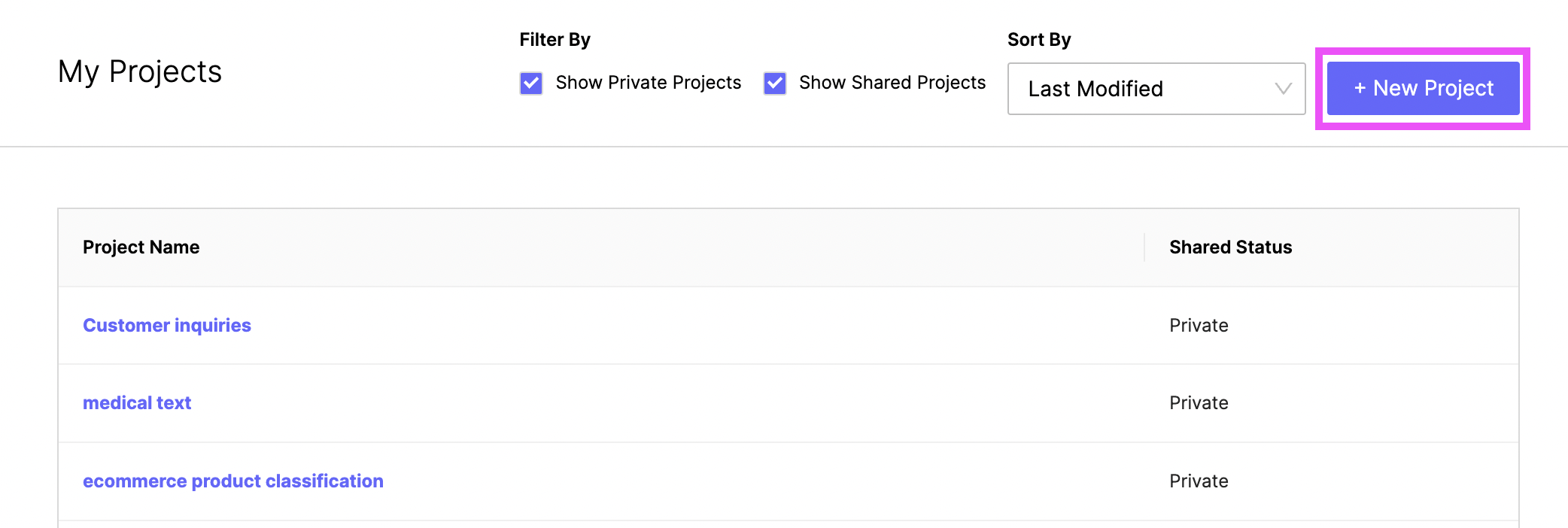1568x528 pixels.
Task: Click the Filter By label
Action: (555, 40)
